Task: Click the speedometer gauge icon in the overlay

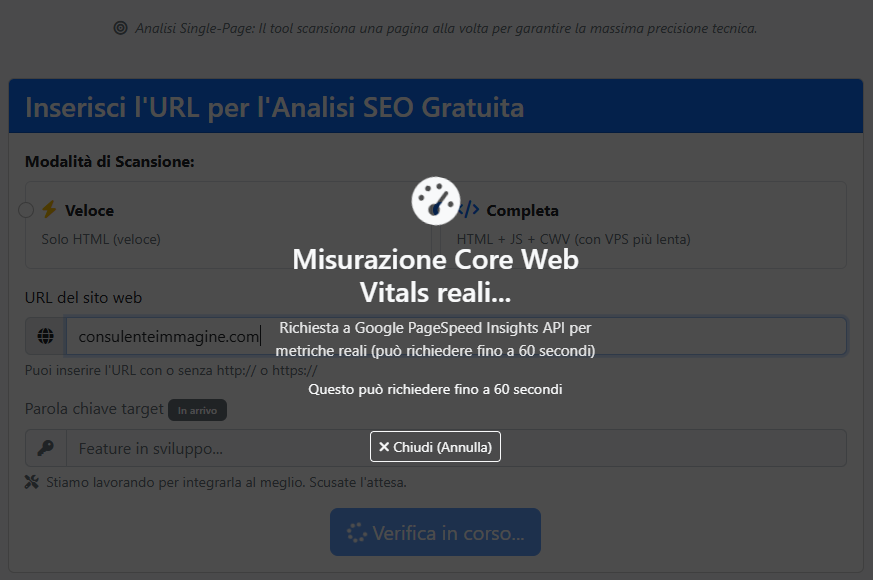Action: pyautogui.click(x=435, y=201)
